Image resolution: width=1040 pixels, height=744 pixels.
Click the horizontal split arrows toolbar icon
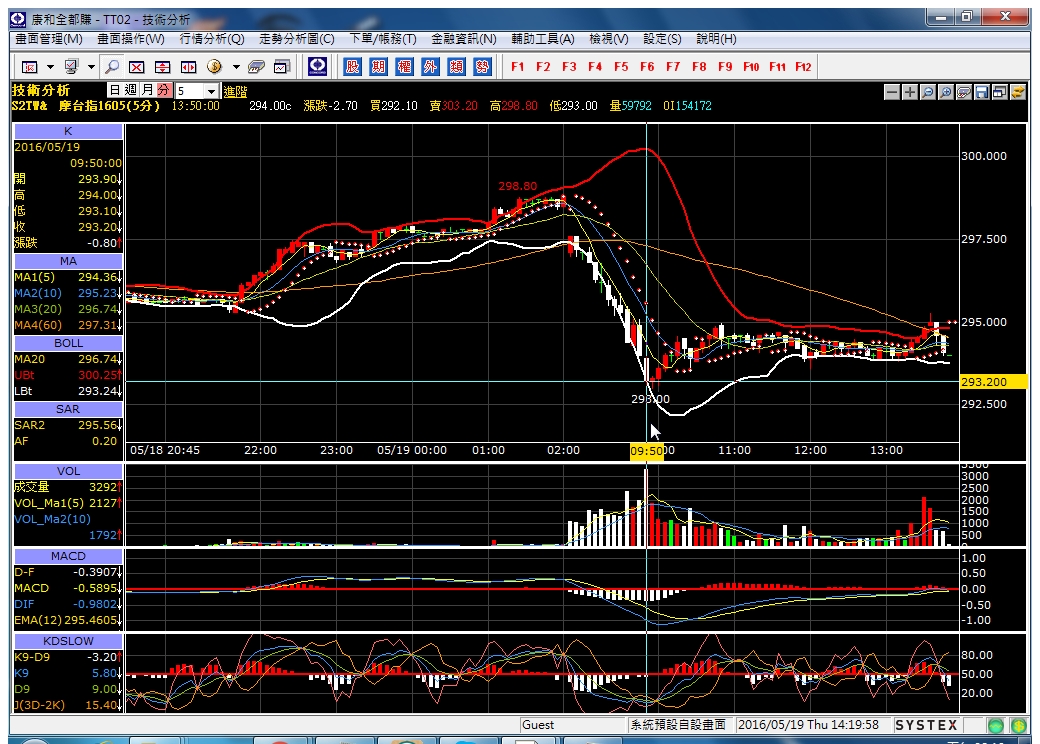(x=188, y=66)
